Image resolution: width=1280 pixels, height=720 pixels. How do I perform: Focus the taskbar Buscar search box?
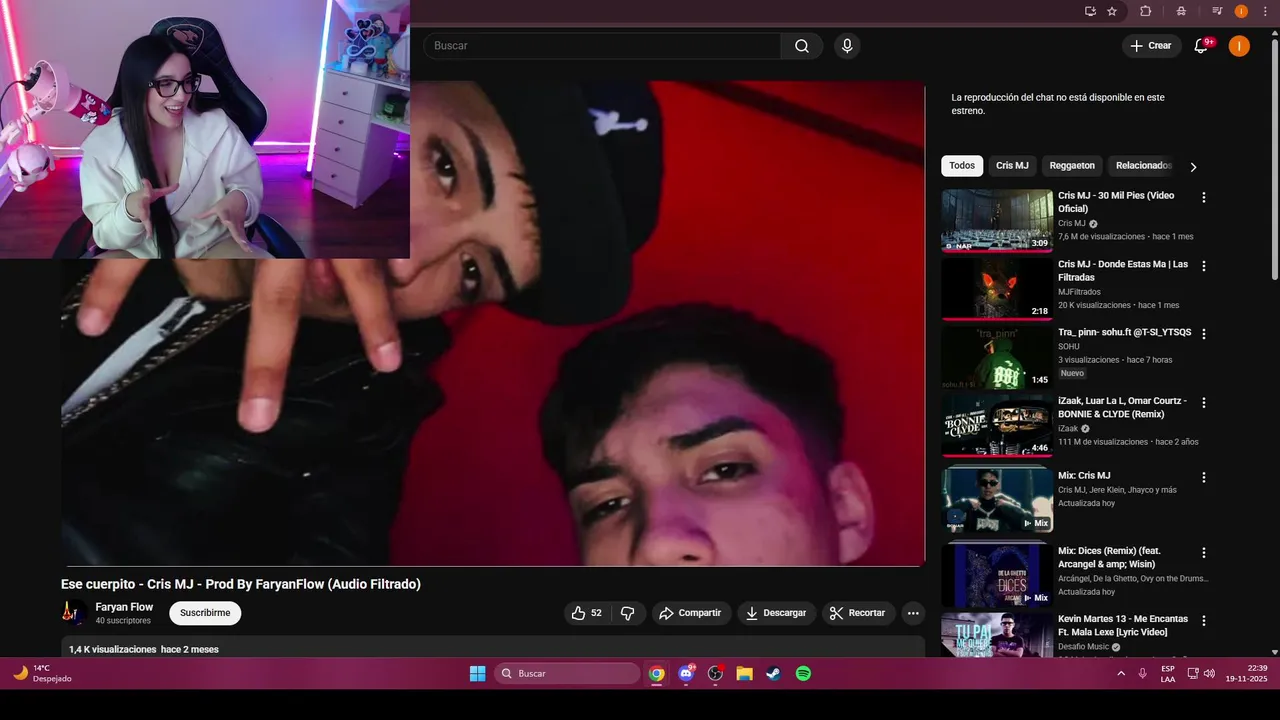(567, 674)
